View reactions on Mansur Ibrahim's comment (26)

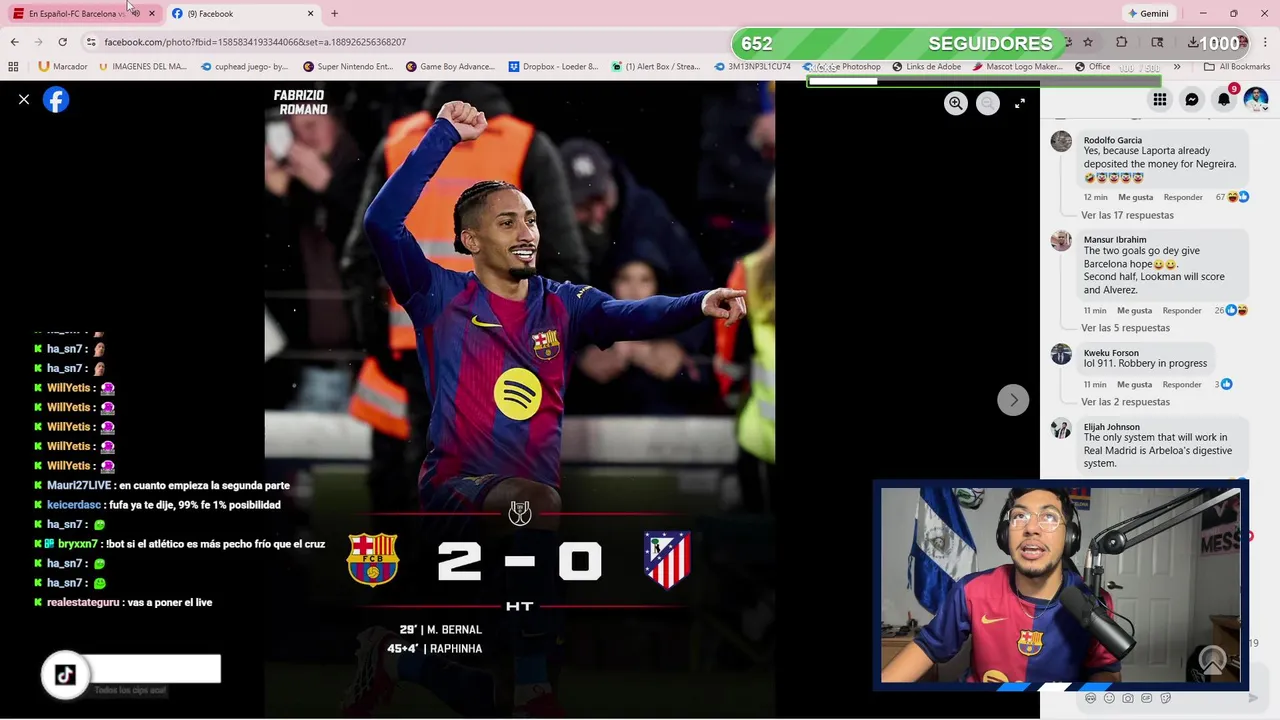tap(1232, 311)
